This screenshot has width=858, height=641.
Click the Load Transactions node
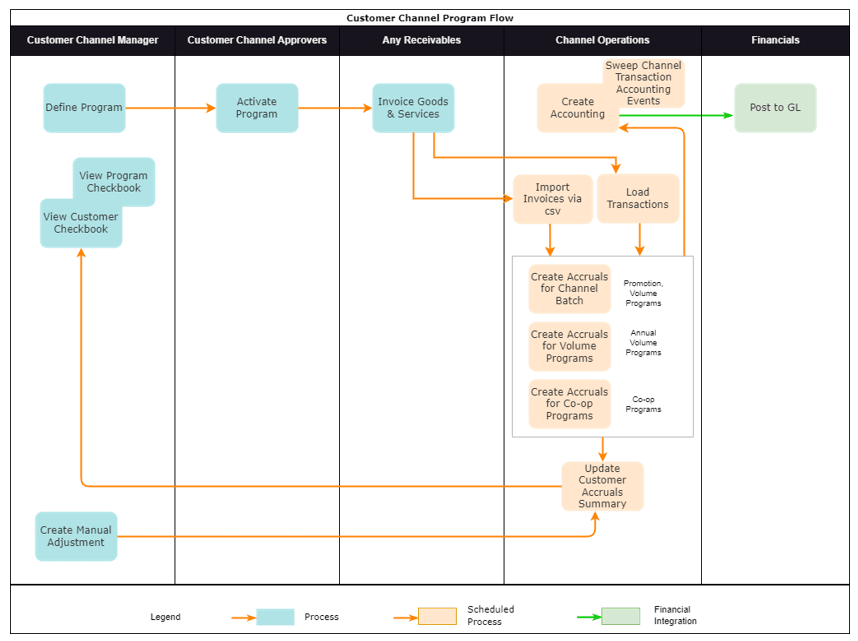point(638,198)
